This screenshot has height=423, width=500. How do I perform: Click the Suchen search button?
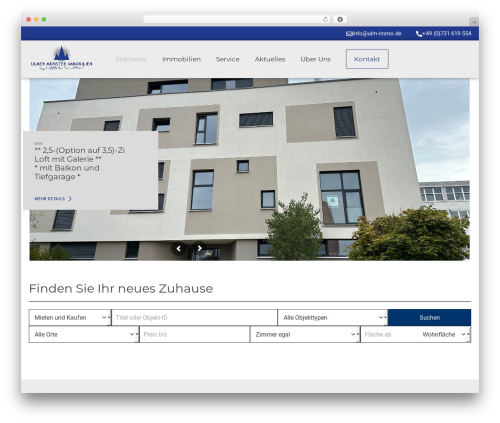(x=429, y=317)
